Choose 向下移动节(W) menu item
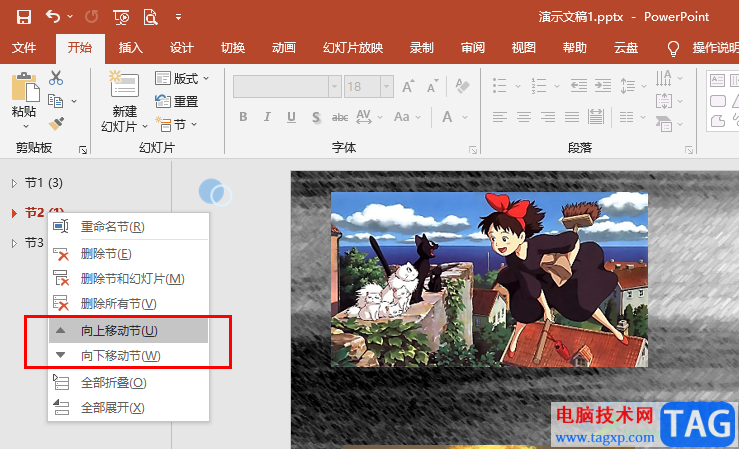Image resolution: width=739 pixels, height=449 pixels. pos(129,356)
